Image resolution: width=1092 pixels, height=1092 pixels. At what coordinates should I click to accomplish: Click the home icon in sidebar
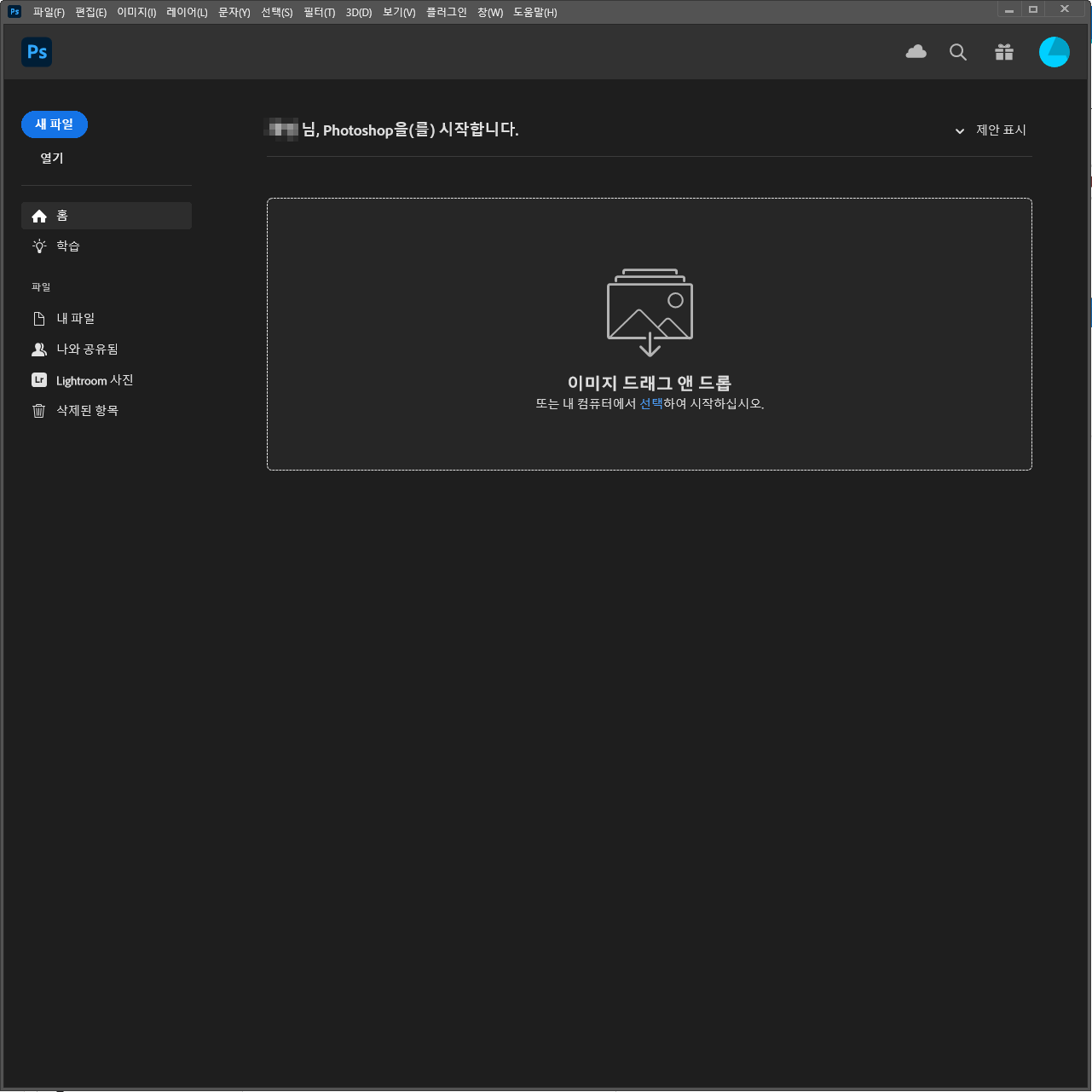pyautogui.click(x=39, y=217)
